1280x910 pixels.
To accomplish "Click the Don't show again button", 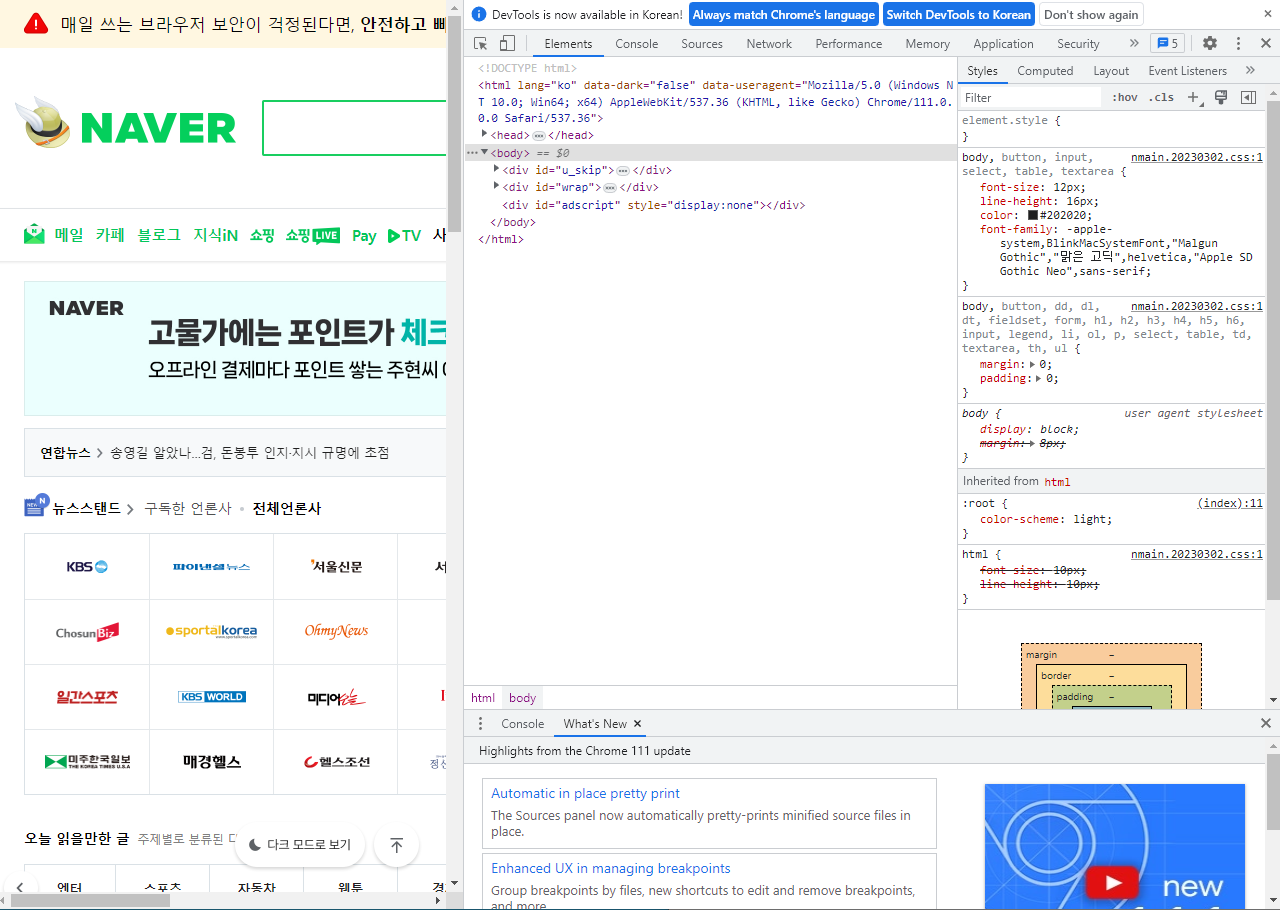I will [x=1090, y=14].
